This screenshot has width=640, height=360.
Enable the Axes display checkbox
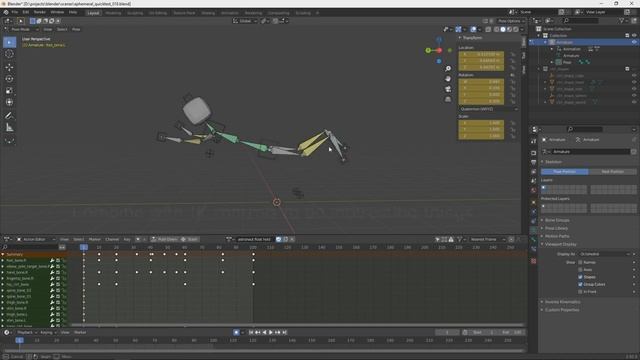coord(580,270)
